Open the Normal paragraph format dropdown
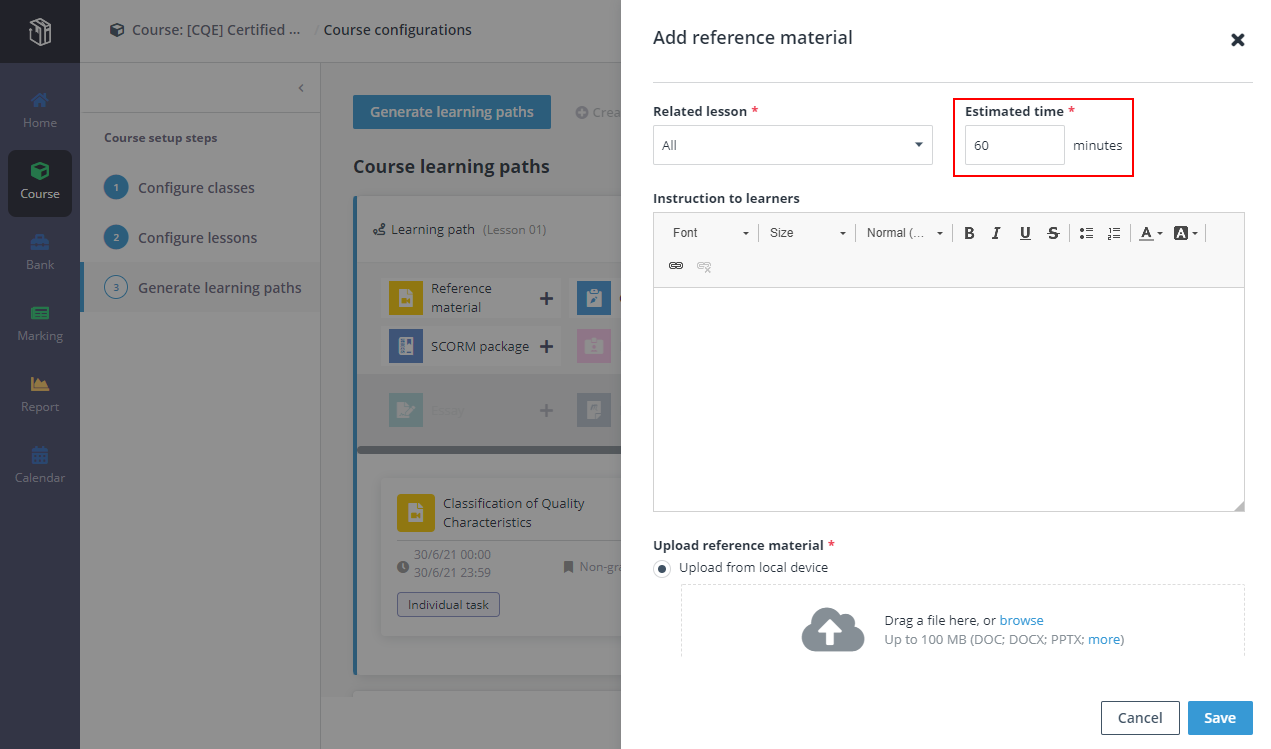The width and height of the screenshot is (1271, 749). point(904,233)
